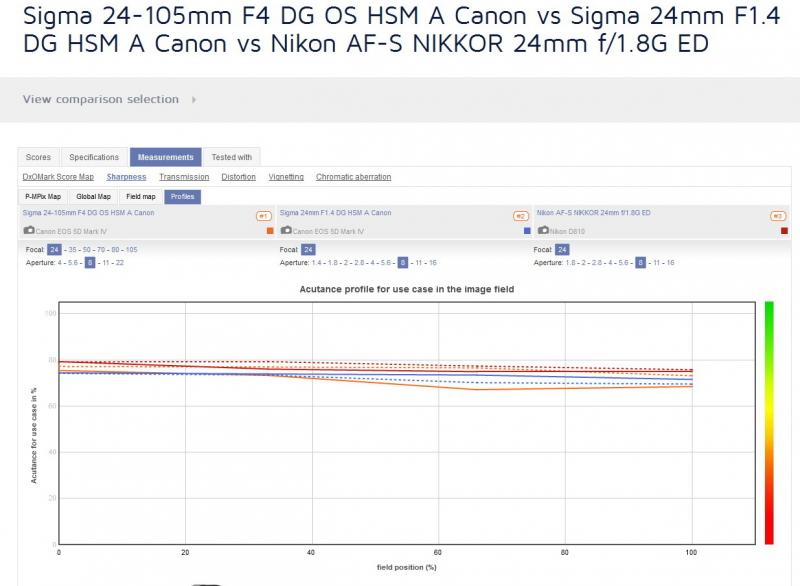Set Sigma 24-105mm focal length to 35
Image resolution: width=800 pixels, height=586 pixels.
72,250
